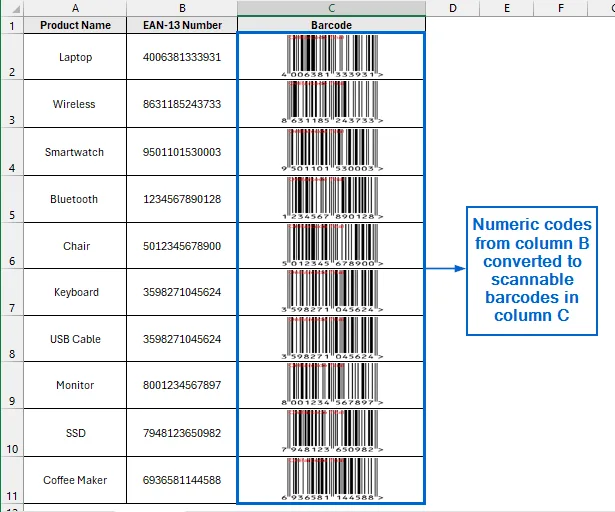Select row 3 header
Viewport: 615px width, 512px height.
(x=12, y=104)
